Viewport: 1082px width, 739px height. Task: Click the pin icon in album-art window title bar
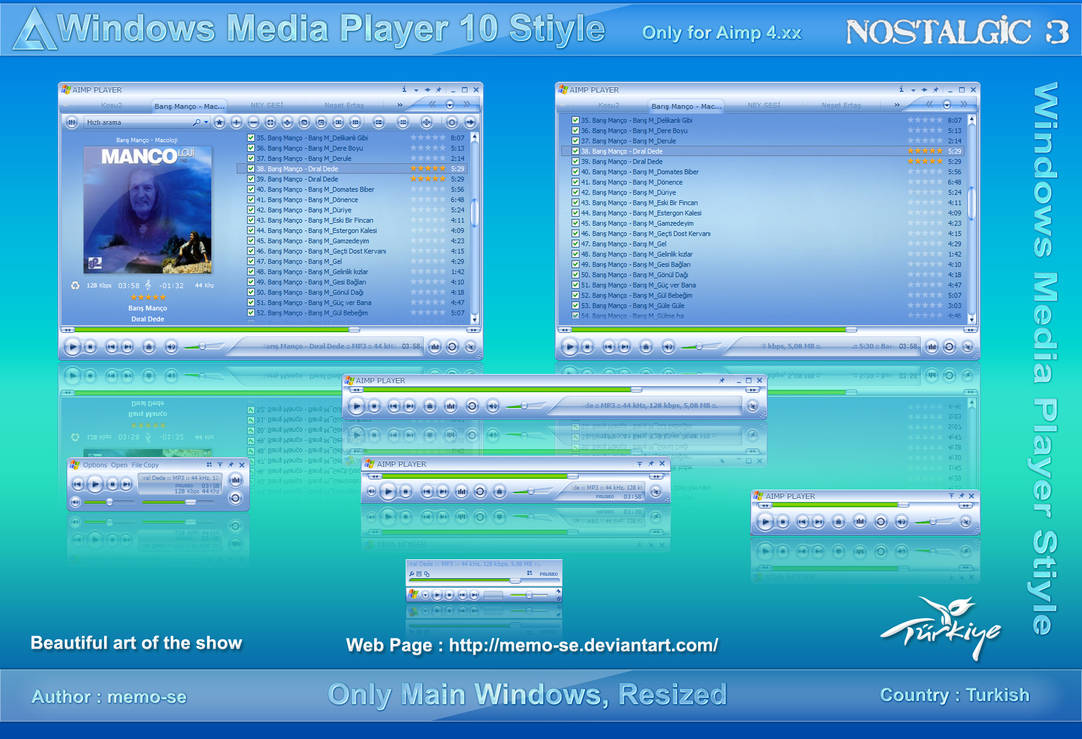[x=439, y=90]
